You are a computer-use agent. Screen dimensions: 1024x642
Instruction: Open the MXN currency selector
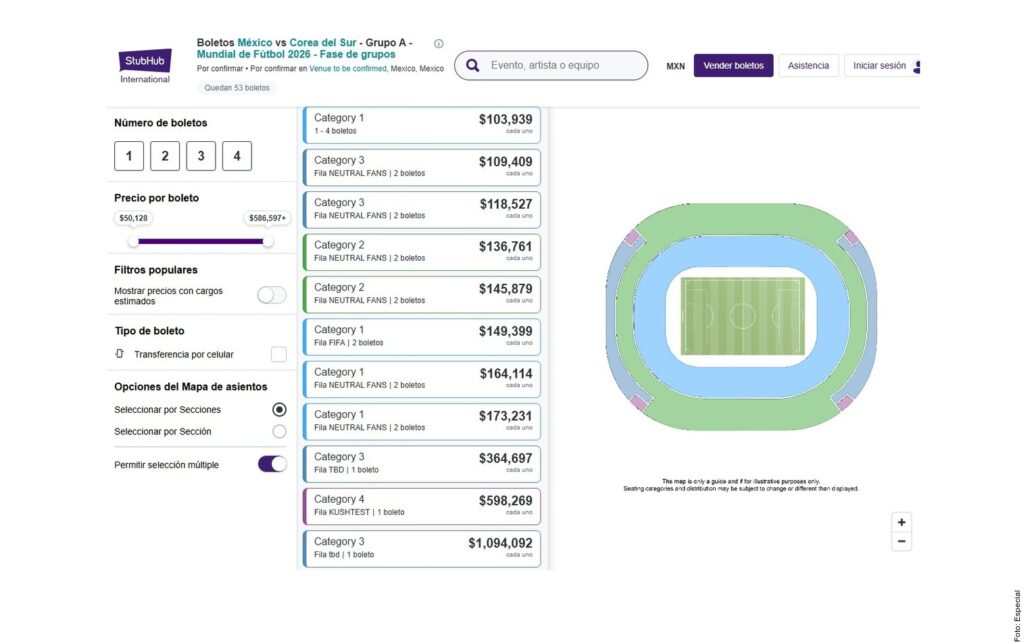click(x=676, y=67)
